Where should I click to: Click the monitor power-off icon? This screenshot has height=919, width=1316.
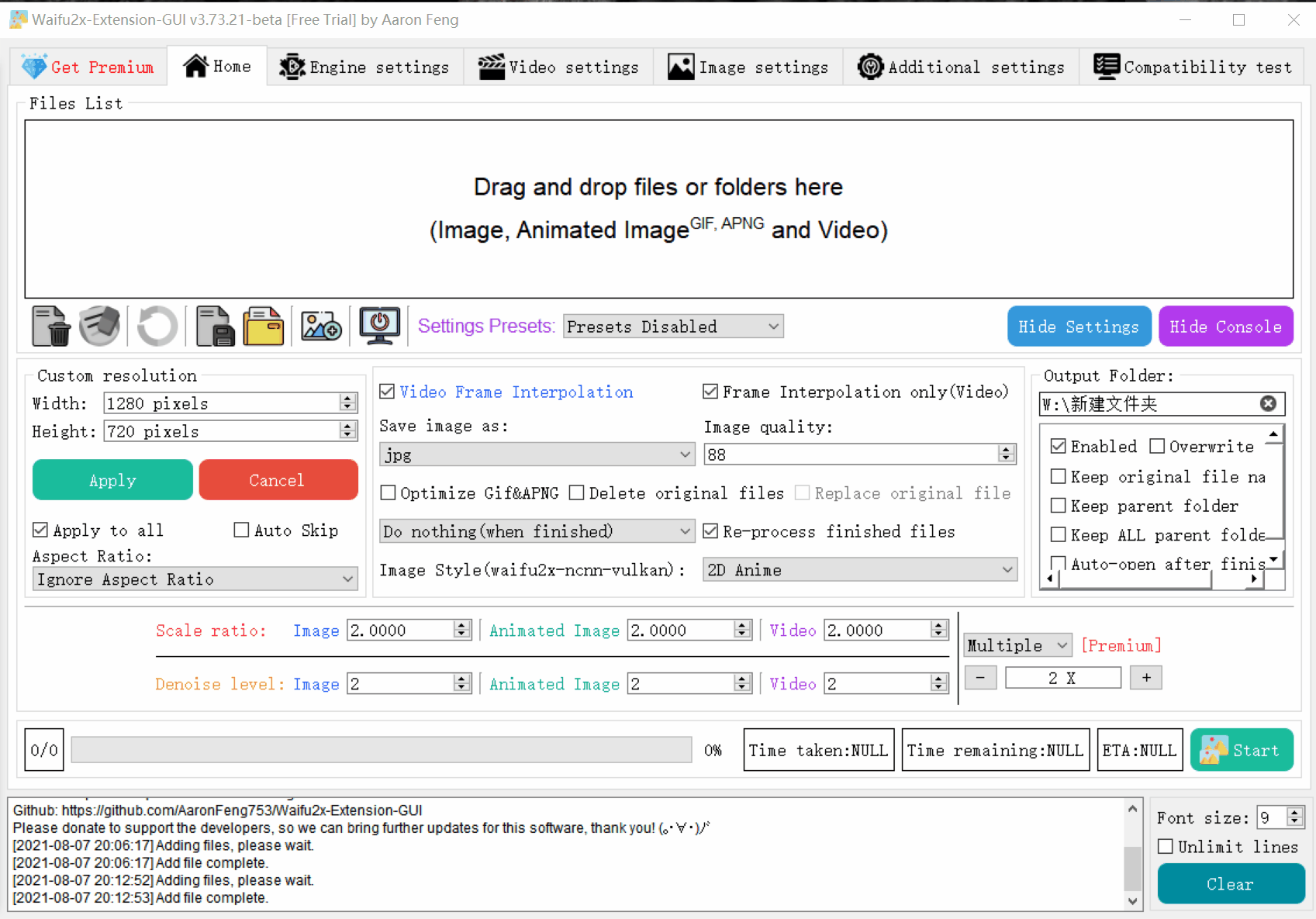378,326
